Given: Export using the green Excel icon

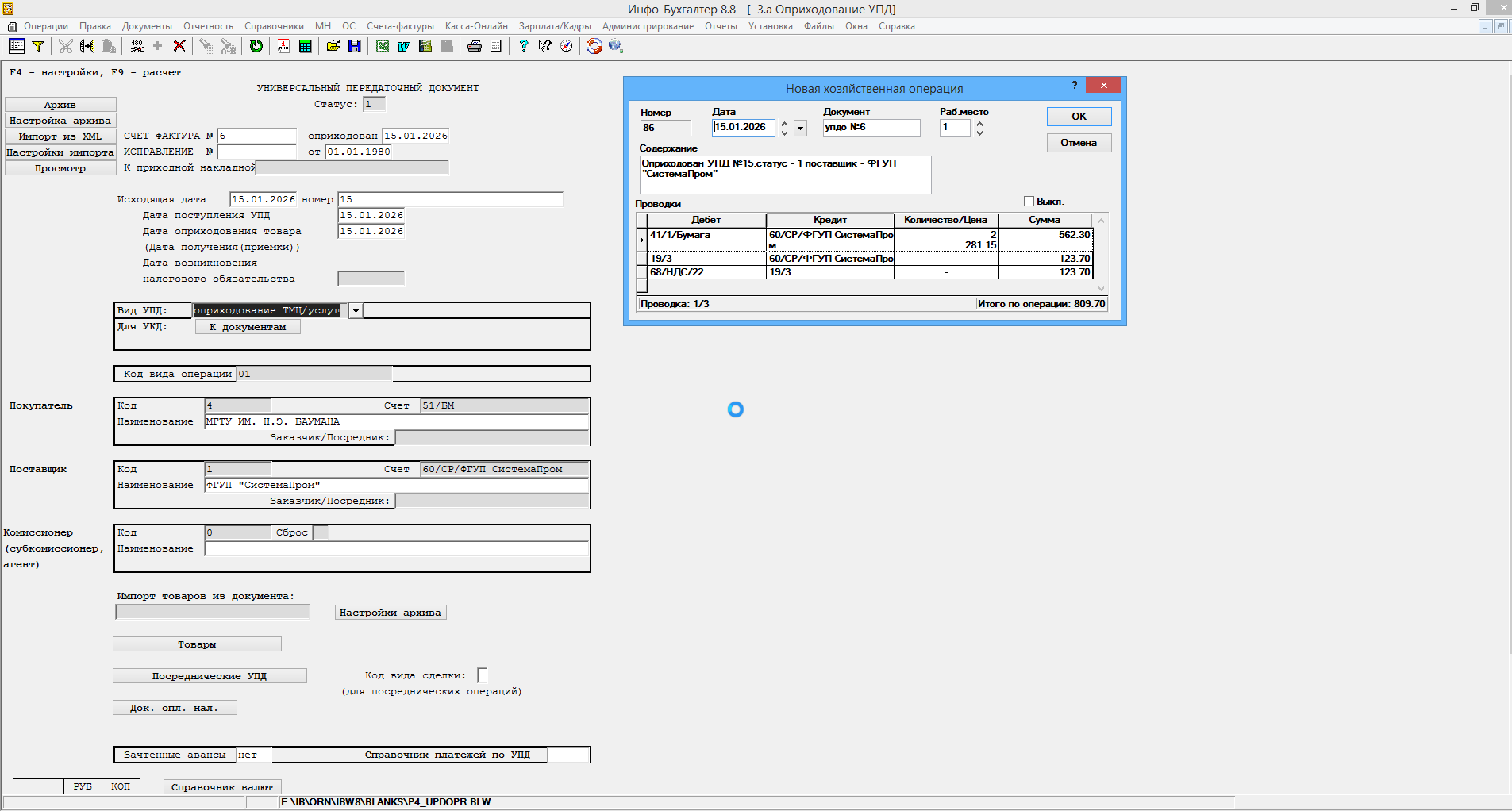Looking at the screenshot, I should click(x=383, y=46).
